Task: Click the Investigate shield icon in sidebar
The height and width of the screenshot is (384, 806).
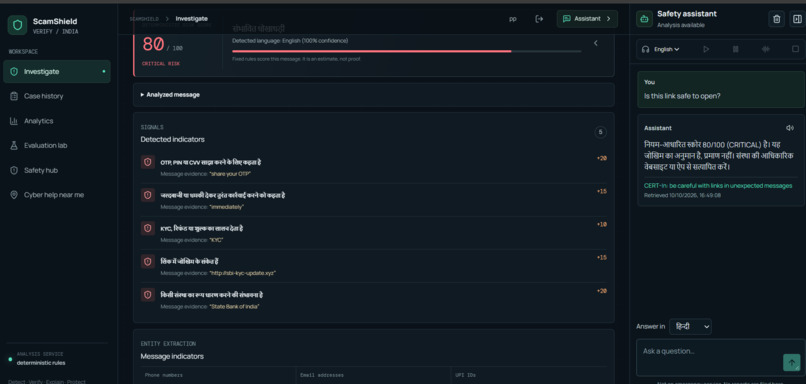Action: [14, 71]
